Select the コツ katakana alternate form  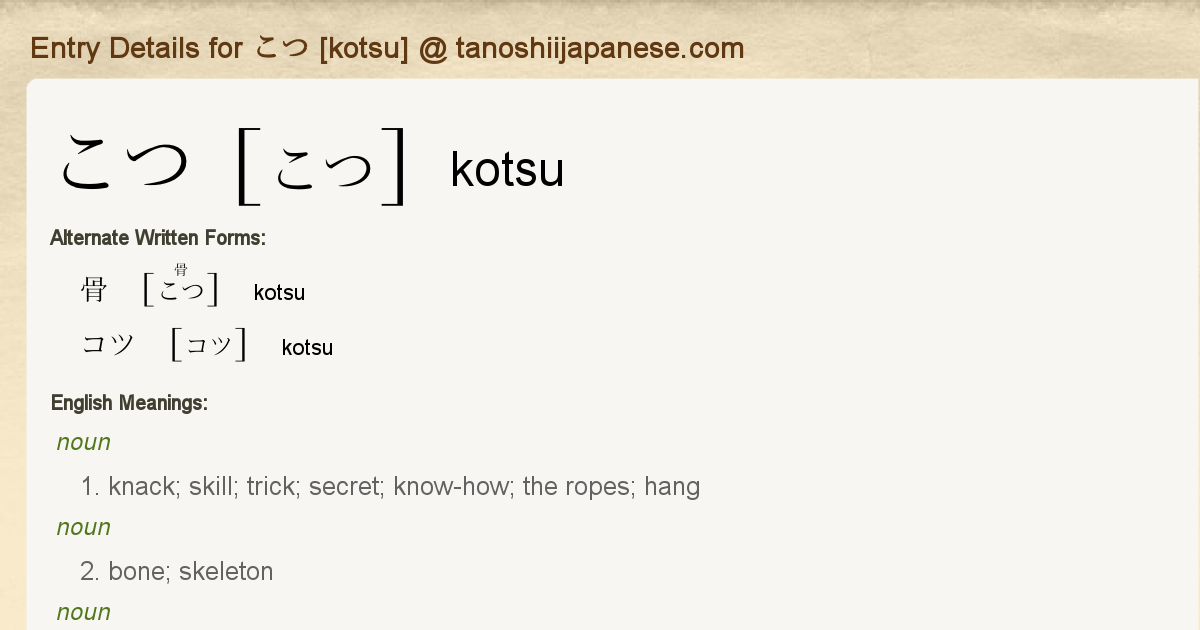click(108, 345)
